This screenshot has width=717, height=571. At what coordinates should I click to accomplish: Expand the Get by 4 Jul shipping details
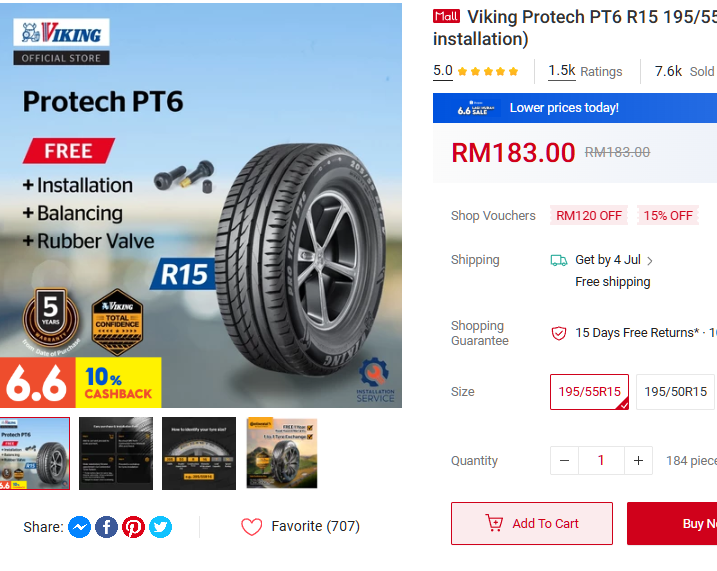click(650, 261)
